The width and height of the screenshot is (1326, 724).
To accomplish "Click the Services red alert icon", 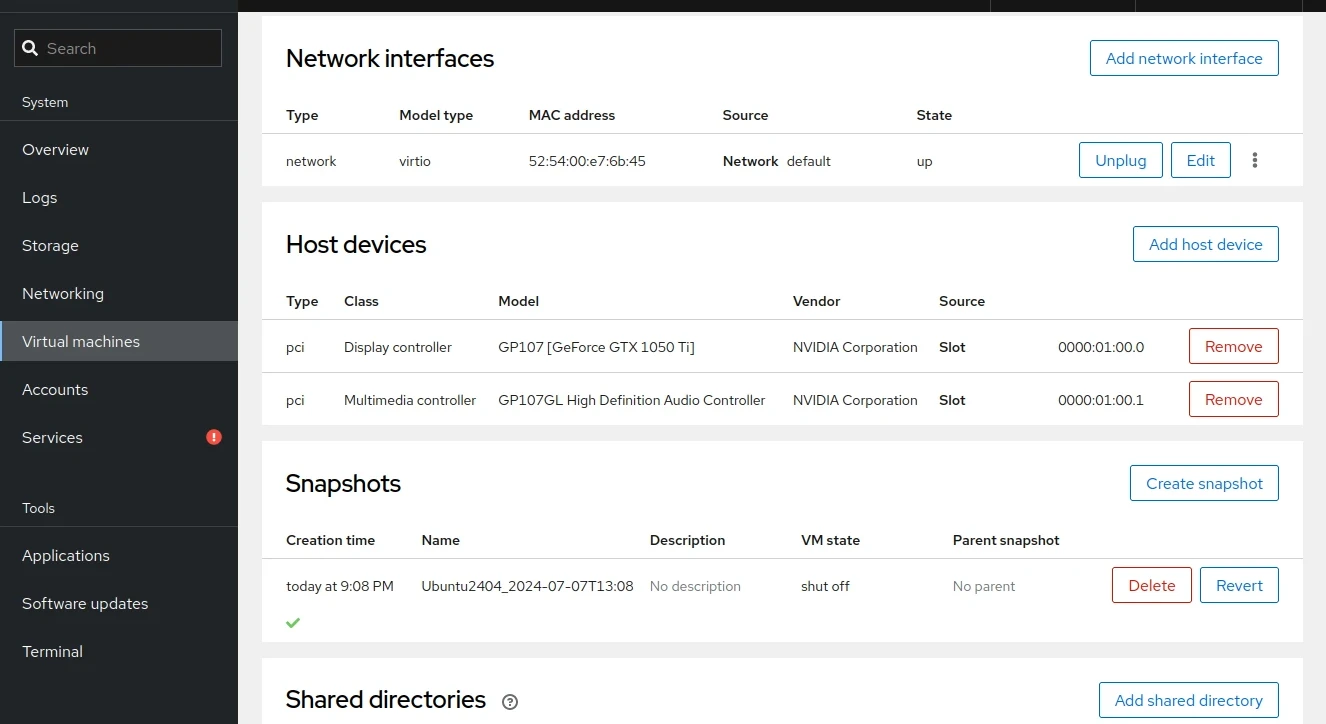I will [214, 437].
